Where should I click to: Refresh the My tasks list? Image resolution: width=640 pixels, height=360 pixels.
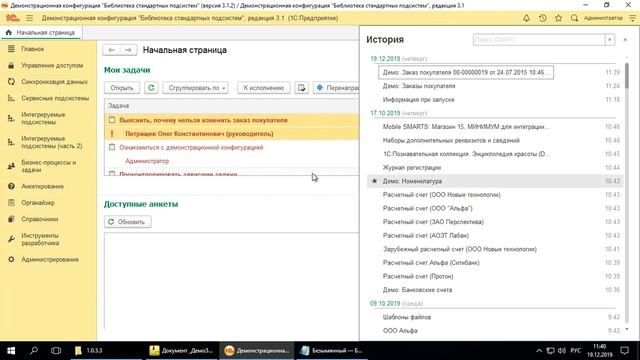coord(151,88)
